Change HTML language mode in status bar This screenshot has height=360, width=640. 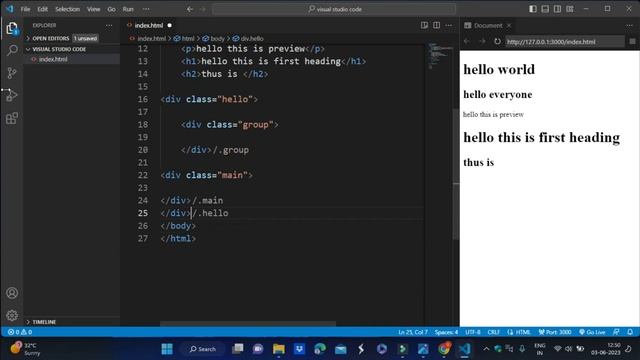[x=522, y=332]
